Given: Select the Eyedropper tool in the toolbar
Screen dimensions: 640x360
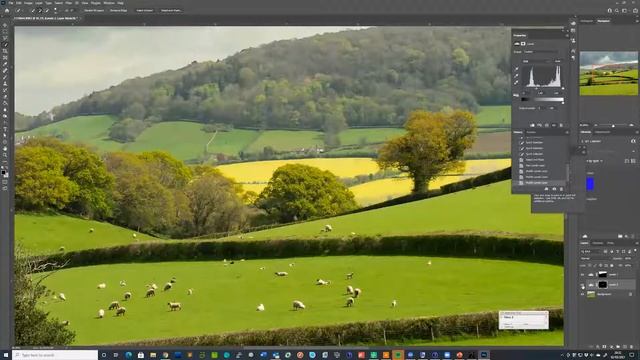Looking at the screenshot, I should click(x=5, y=64).
